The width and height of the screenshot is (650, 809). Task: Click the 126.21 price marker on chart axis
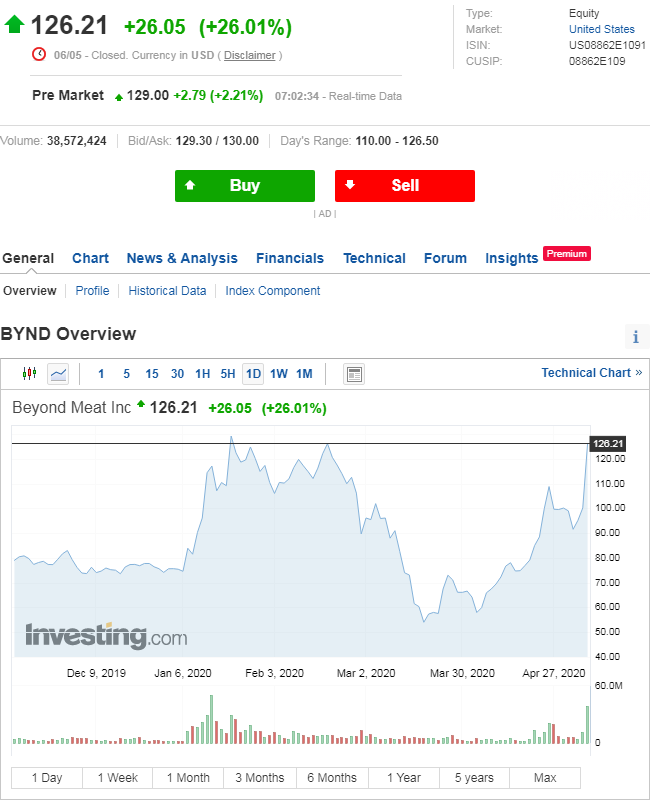click(x=608, y=443)
